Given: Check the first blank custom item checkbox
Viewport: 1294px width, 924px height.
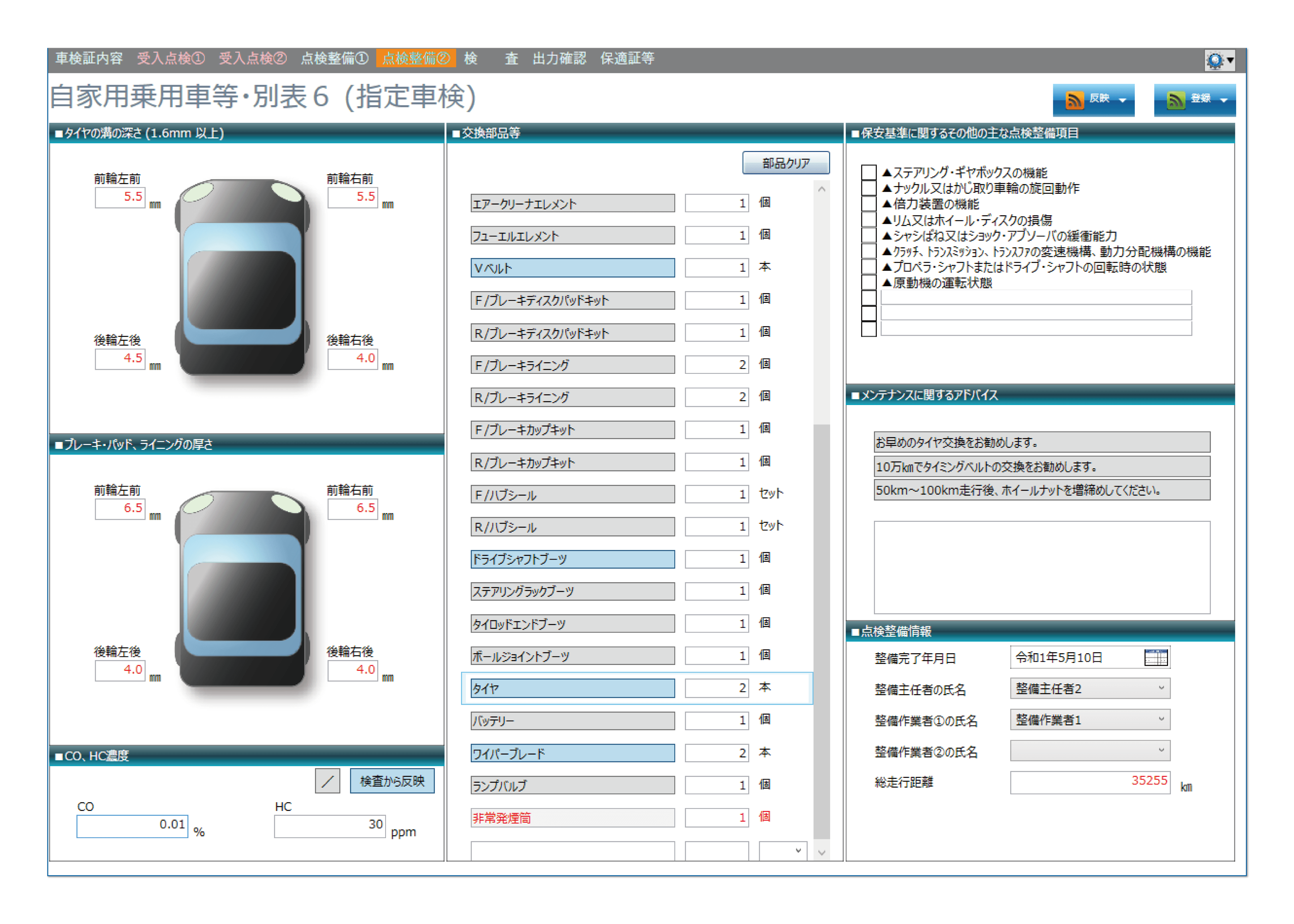Looking at the screenshot, I should coord(868,298).
